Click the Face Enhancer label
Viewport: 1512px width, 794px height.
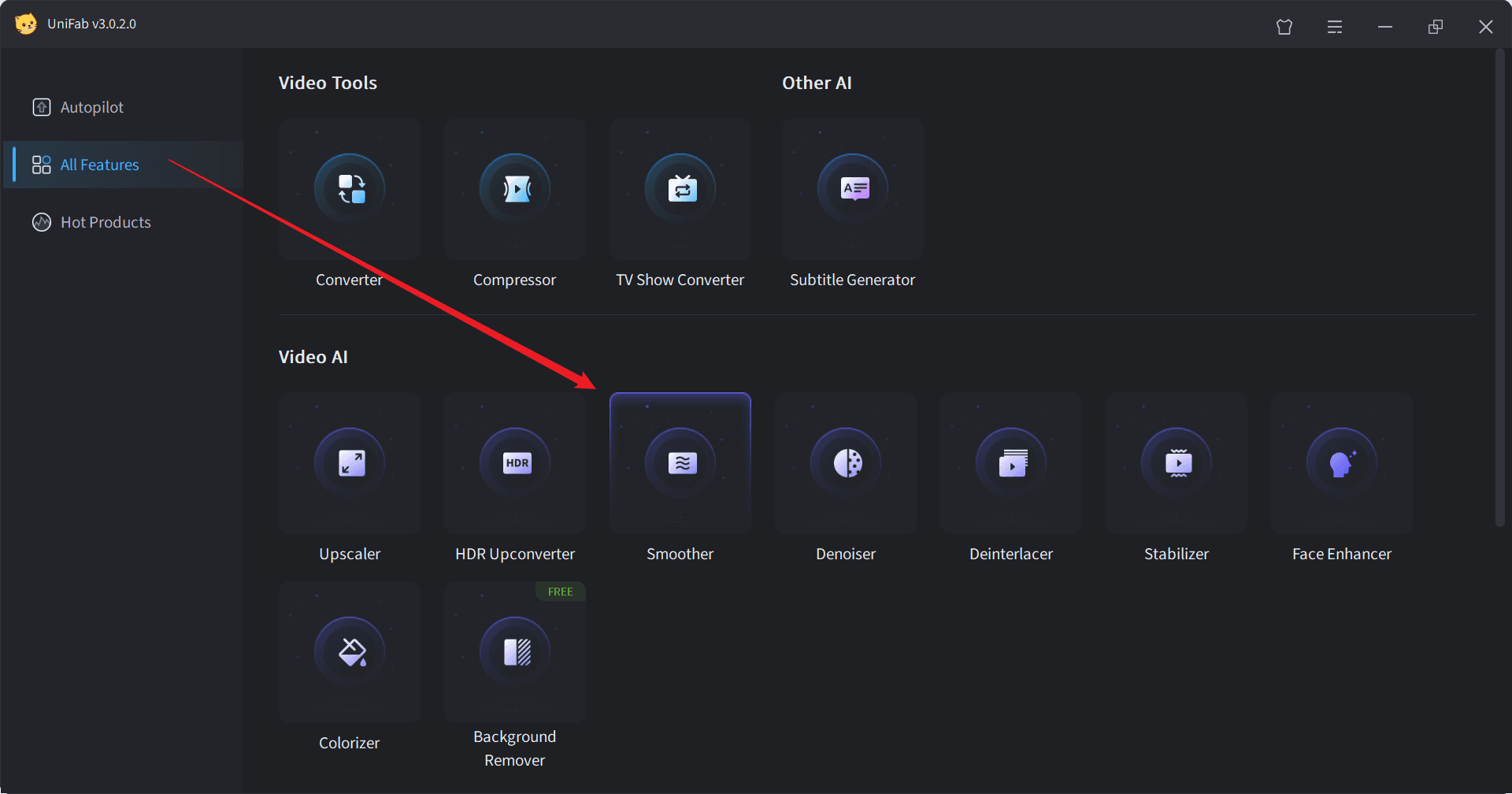coord(1342,554)
